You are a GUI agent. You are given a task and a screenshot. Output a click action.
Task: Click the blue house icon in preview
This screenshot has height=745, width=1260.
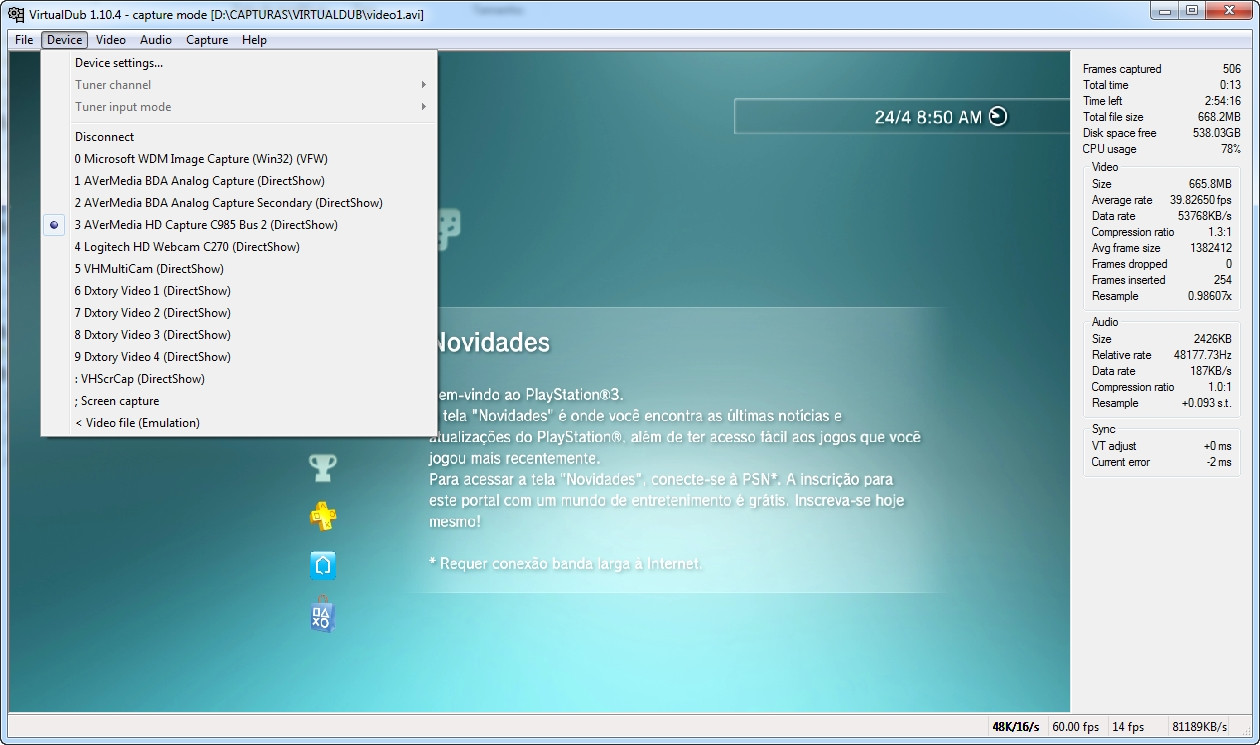pyautogui.click(x=322, y=565)
